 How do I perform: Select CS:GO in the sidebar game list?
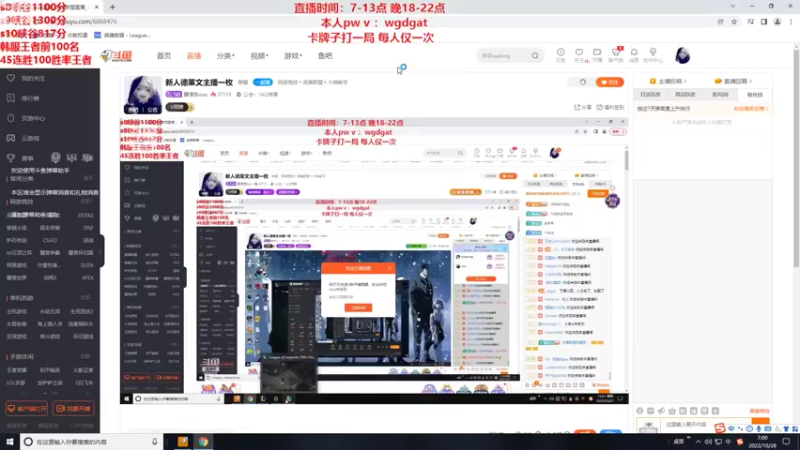pos(50,240)
